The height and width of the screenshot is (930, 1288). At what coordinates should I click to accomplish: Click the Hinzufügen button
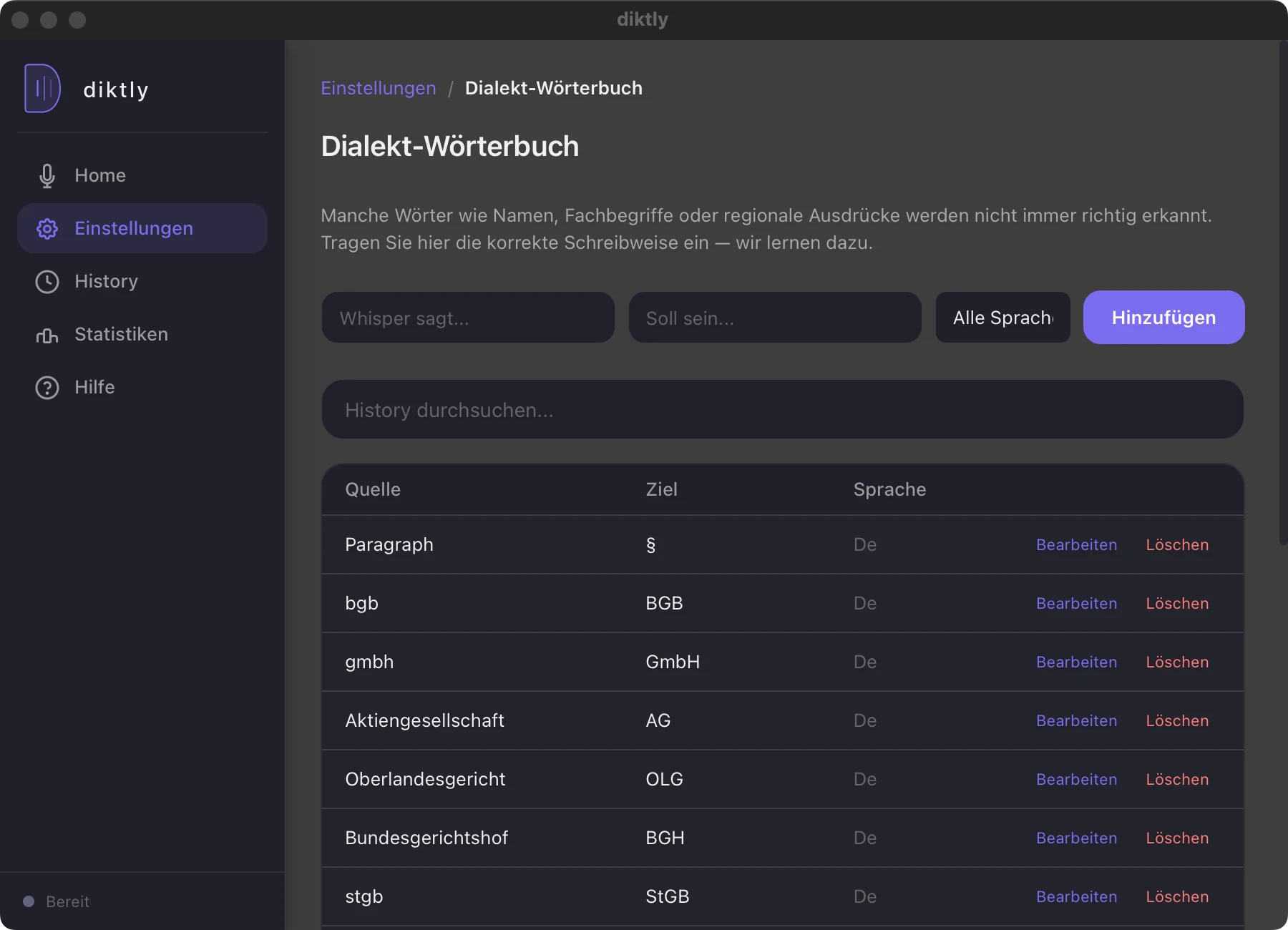[1164, 318]
